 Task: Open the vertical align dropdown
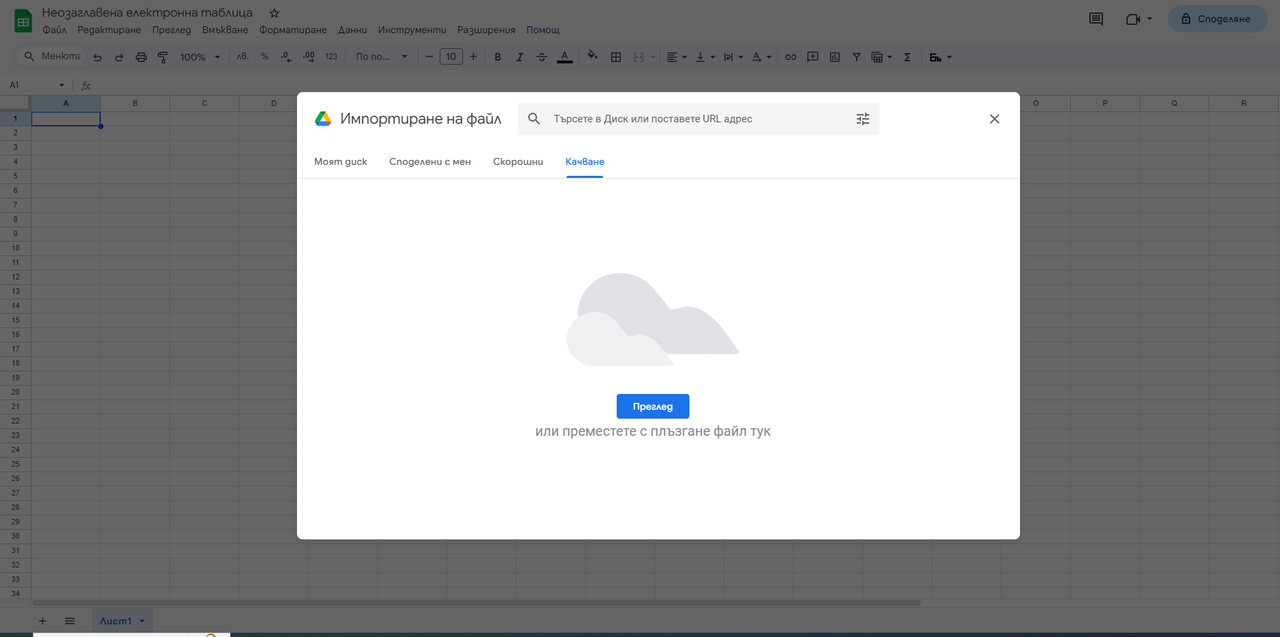point(705,57)
